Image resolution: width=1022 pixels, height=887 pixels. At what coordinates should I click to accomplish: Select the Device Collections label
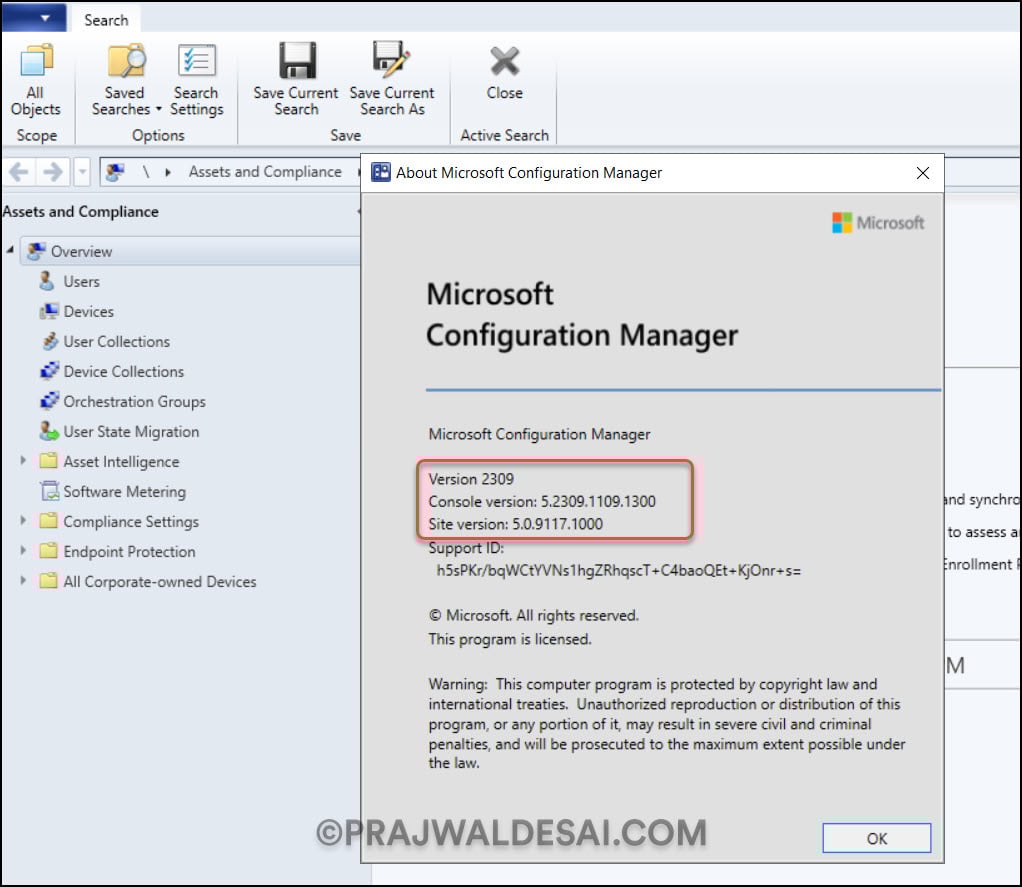point(124,372)
